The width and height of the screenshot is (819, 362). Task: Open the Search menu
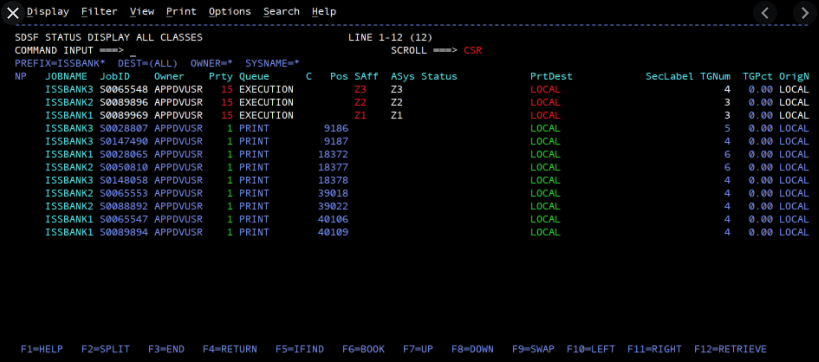[282, 11]
